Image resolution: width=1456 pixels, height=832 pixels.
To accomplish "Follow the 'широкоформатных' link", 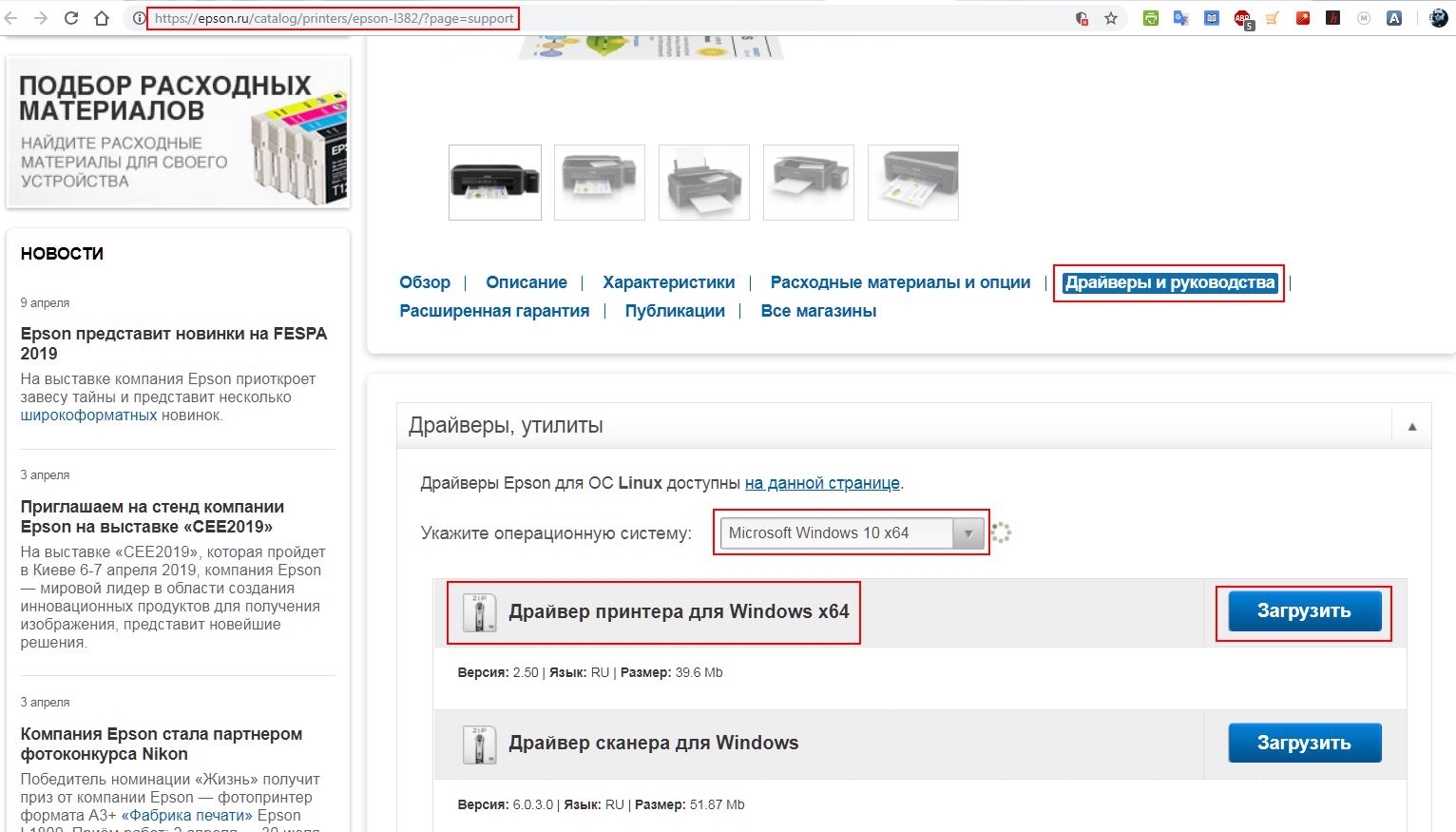I will [88, 416].
